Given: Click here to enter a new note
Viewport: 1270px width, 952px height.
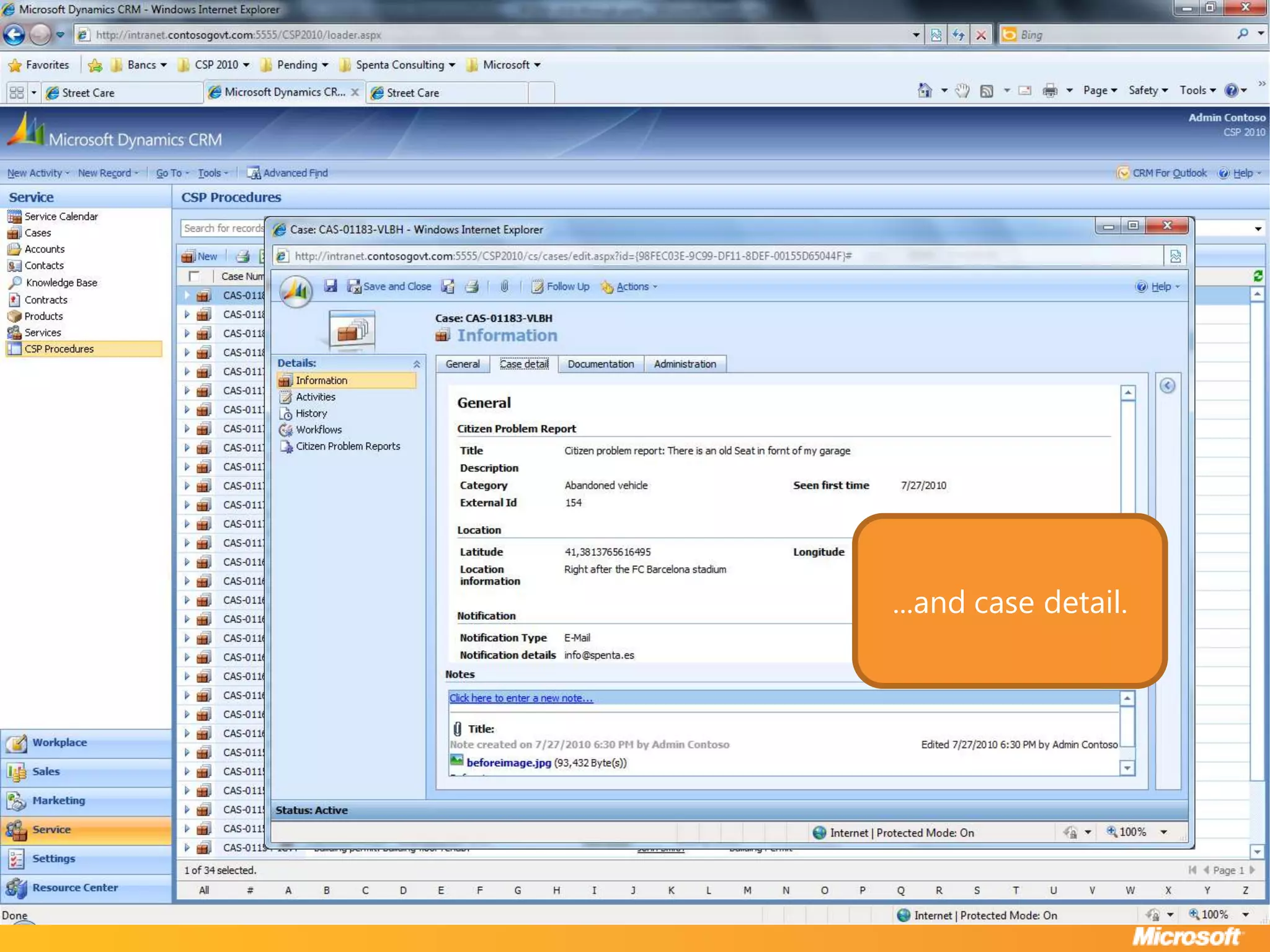Looking at the screenshot, I should (x=520, y=698).
